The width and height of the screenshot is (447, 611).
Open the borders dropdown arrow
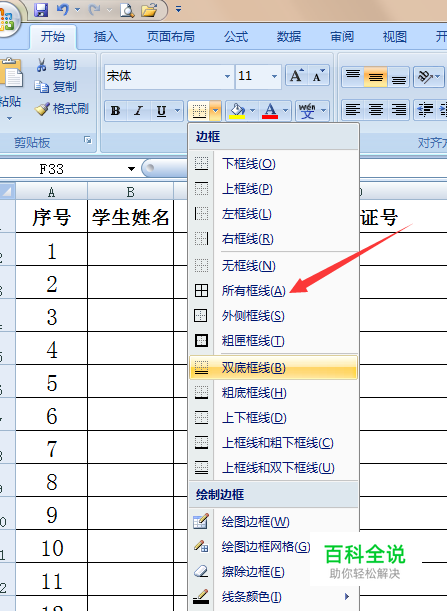pyautogui.click(x=216, y=111)
